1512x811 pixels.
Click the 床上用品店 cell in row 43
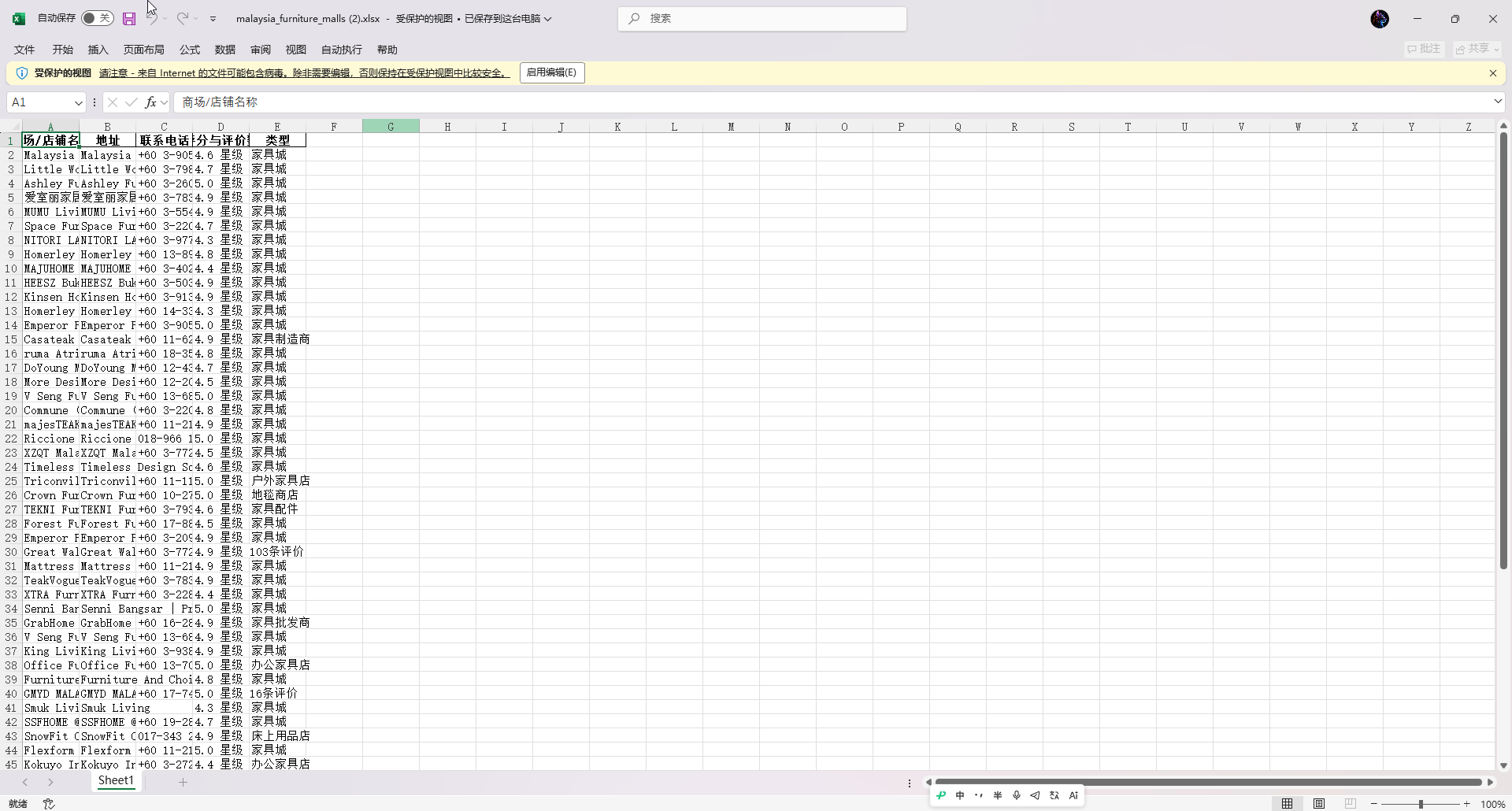[280, 736]
